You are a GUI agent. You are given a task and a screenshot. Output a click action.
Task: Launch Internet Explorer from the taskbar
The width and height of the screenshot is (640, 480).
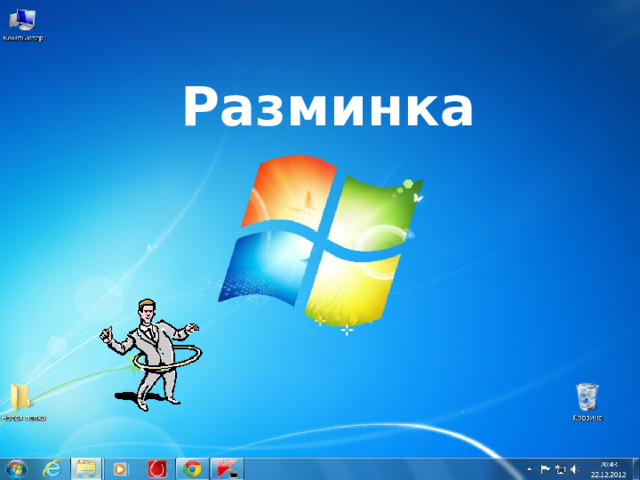[x=52, y=469]
